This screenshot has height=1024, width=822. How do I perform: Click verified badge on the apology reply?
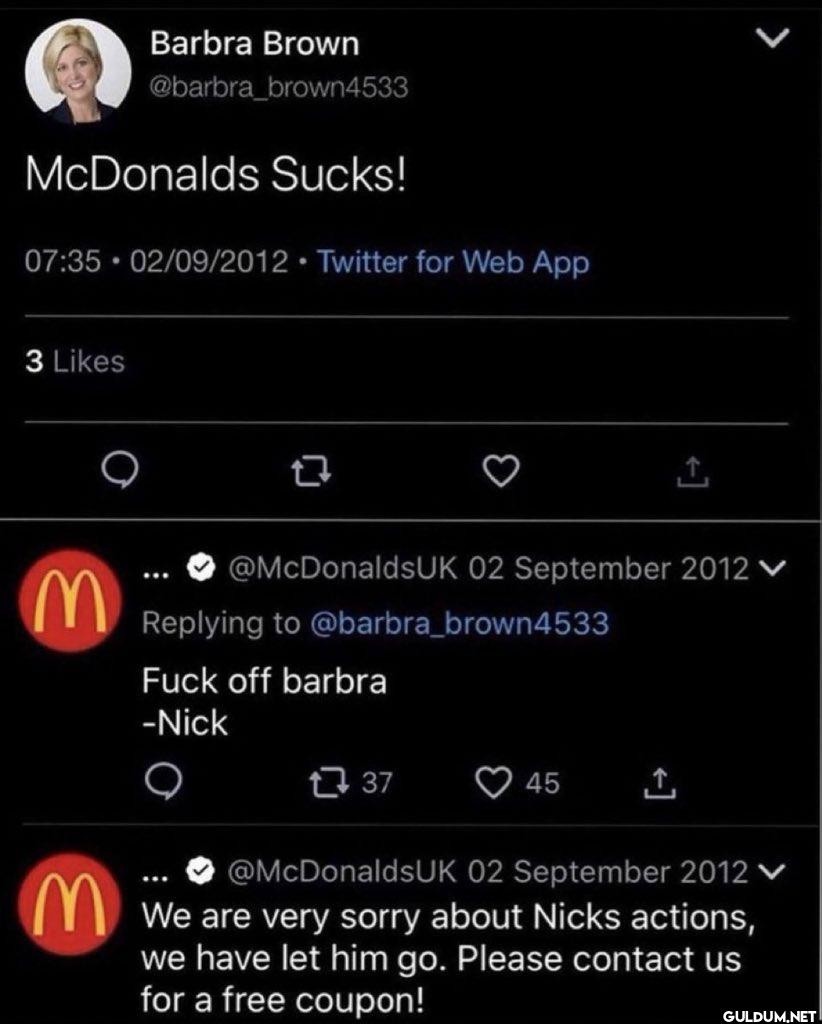click(x=200, y=872)
